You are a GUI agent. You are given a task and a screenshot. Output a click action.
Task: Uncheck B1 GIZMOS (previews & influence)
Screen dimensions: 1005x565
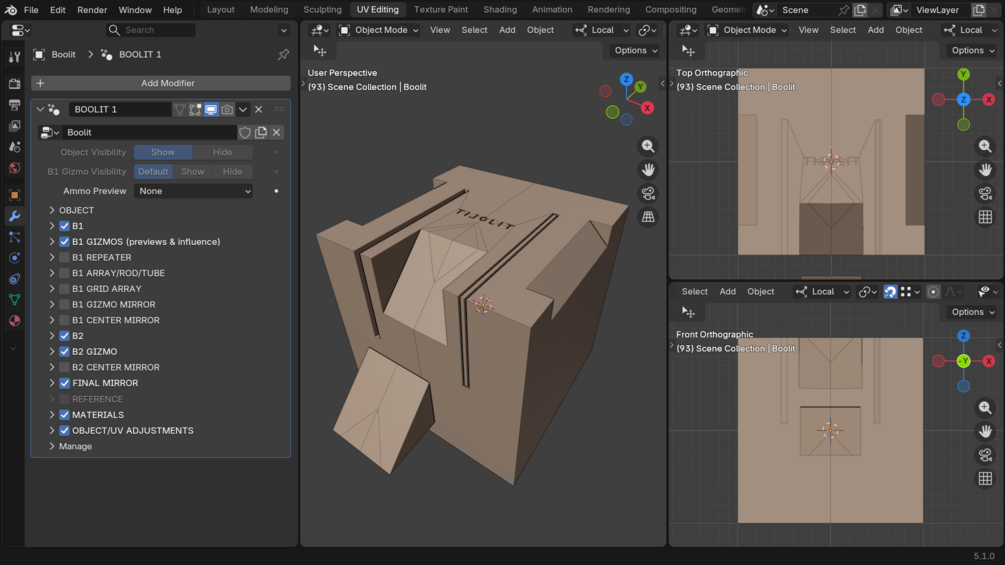64,242
